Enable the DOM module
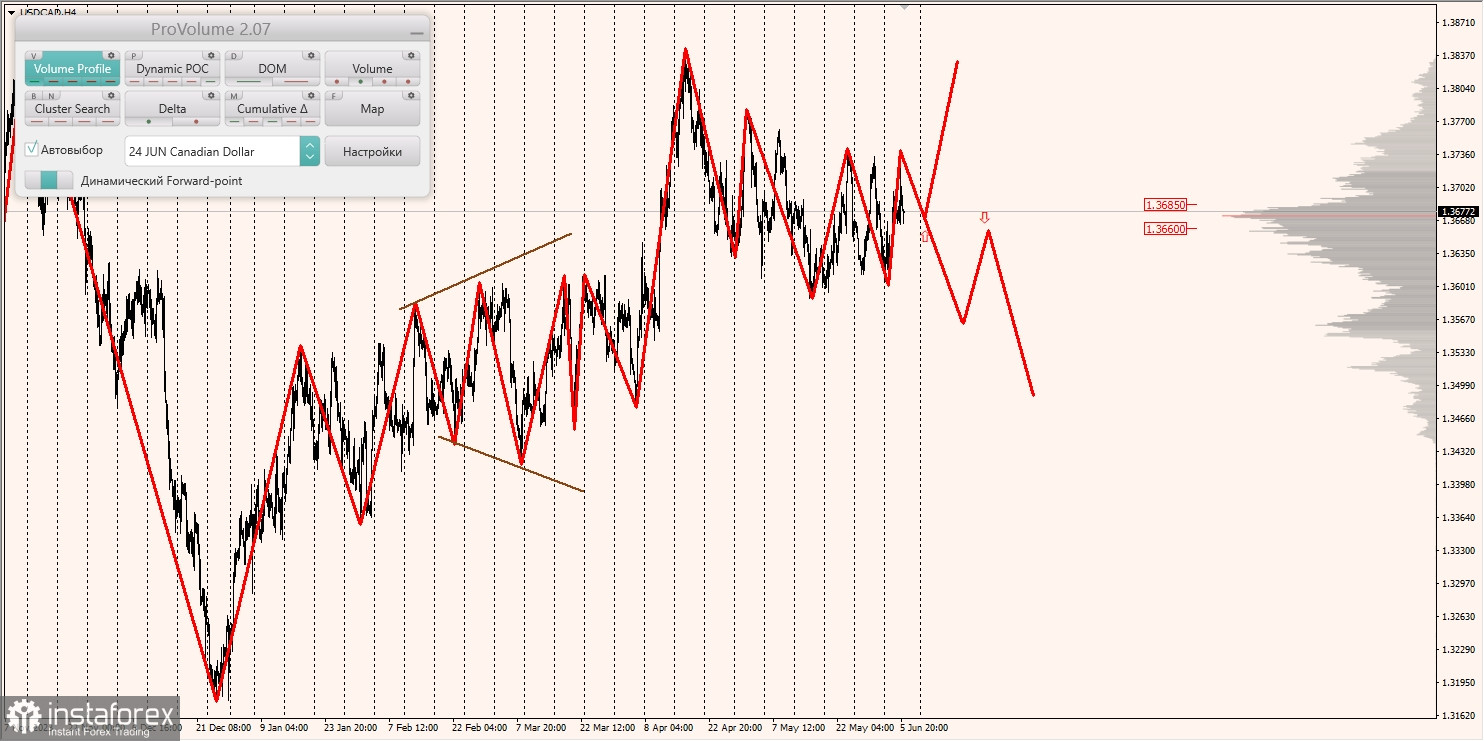 coord(272,69)
